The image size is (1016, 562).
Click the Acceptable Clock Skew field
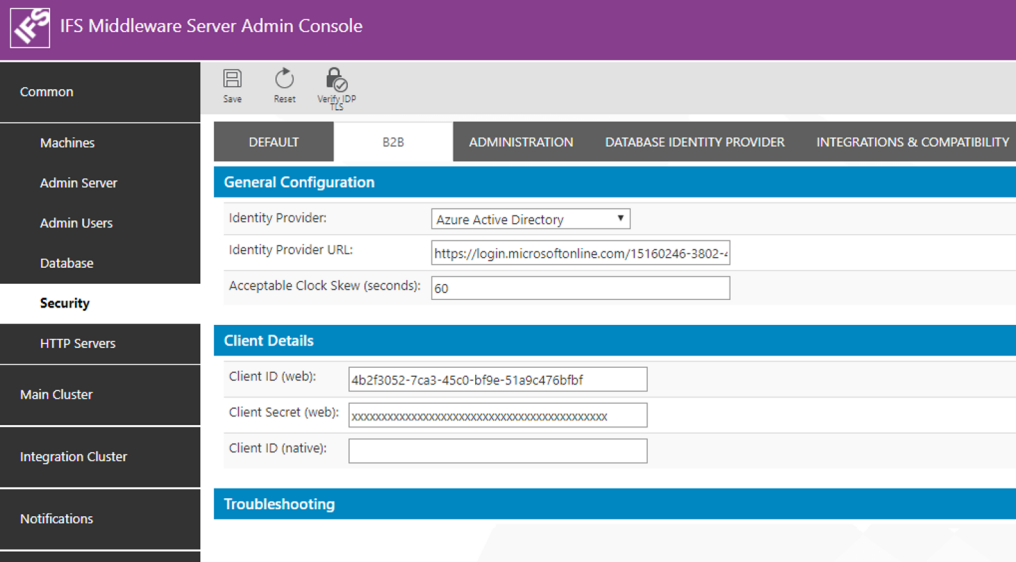[580, 288]
